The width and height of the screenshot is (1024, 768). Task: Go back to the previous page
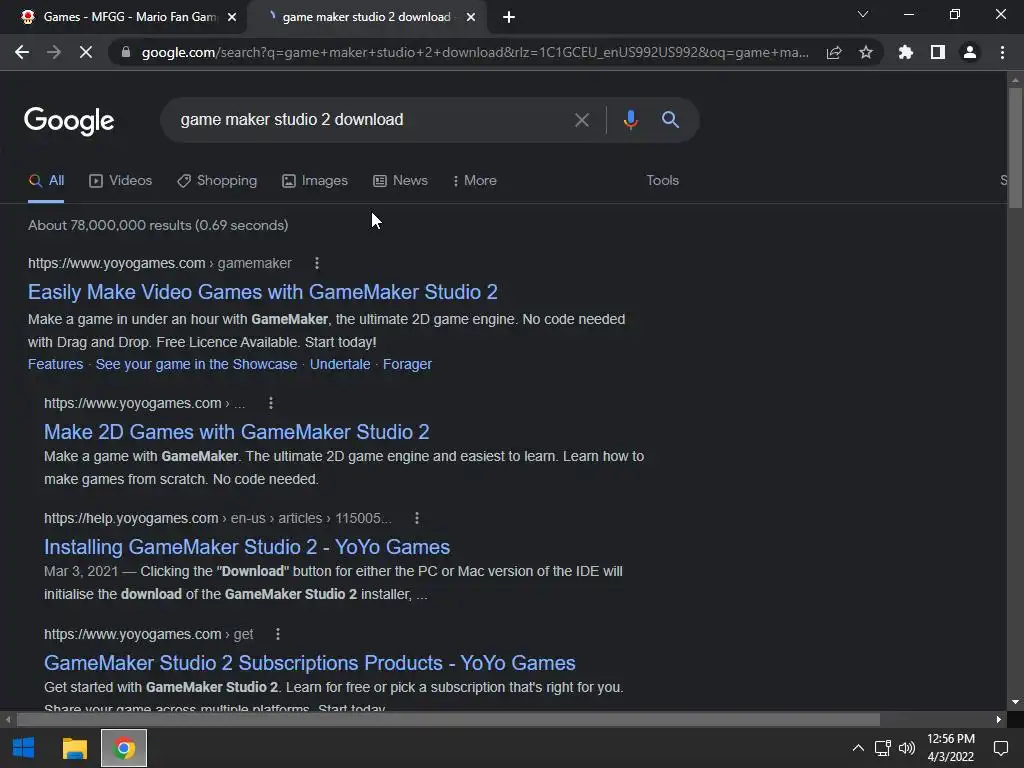tap(22, 52)
